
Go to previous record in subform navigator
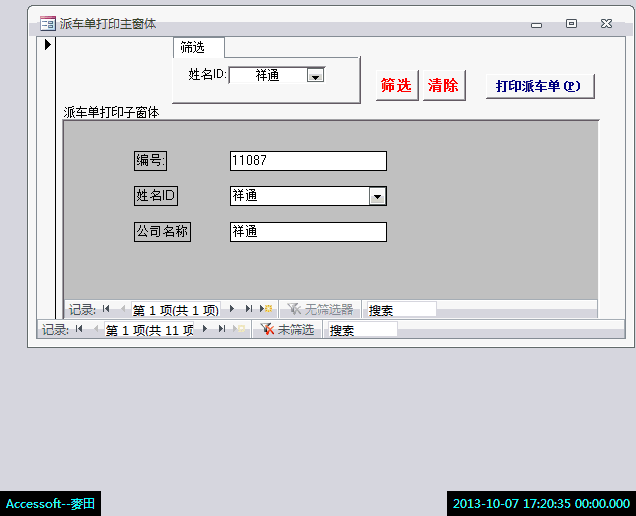pos(123,309)
